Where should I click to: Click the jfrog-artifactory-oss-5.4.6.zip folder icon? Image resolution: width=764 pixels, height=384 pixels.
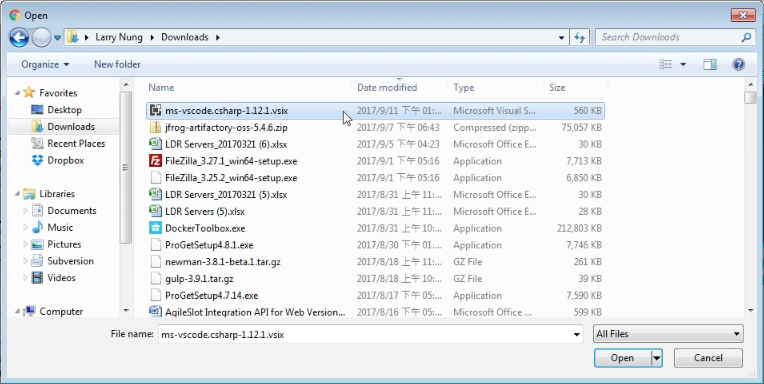point(155,128)
